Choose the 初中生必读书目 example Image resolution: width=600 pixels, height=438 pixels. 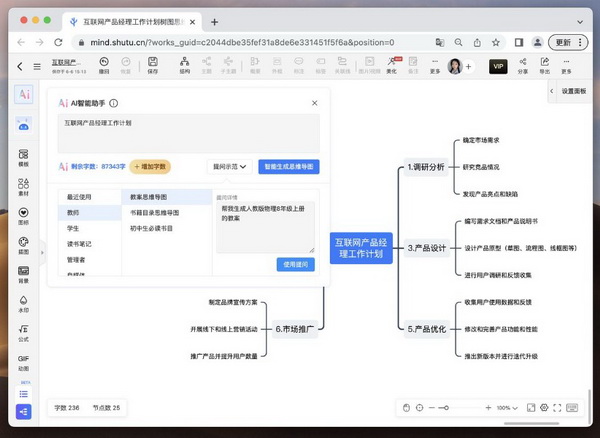tap(166, 228)
